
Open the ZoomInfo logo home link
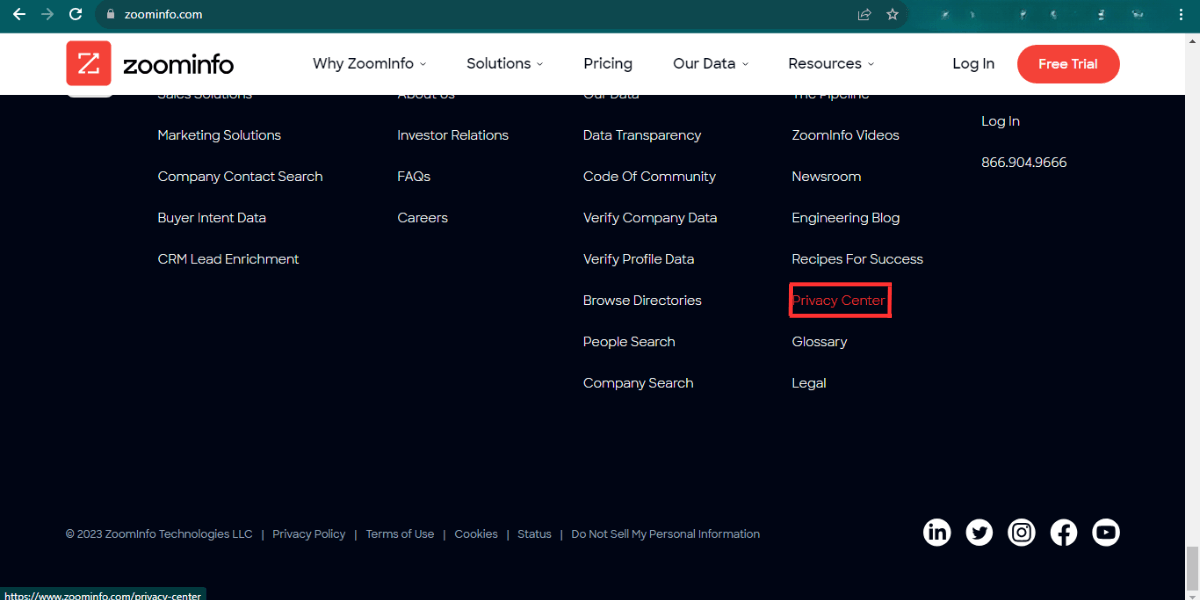pyautogui.click(x=150, y=64)
